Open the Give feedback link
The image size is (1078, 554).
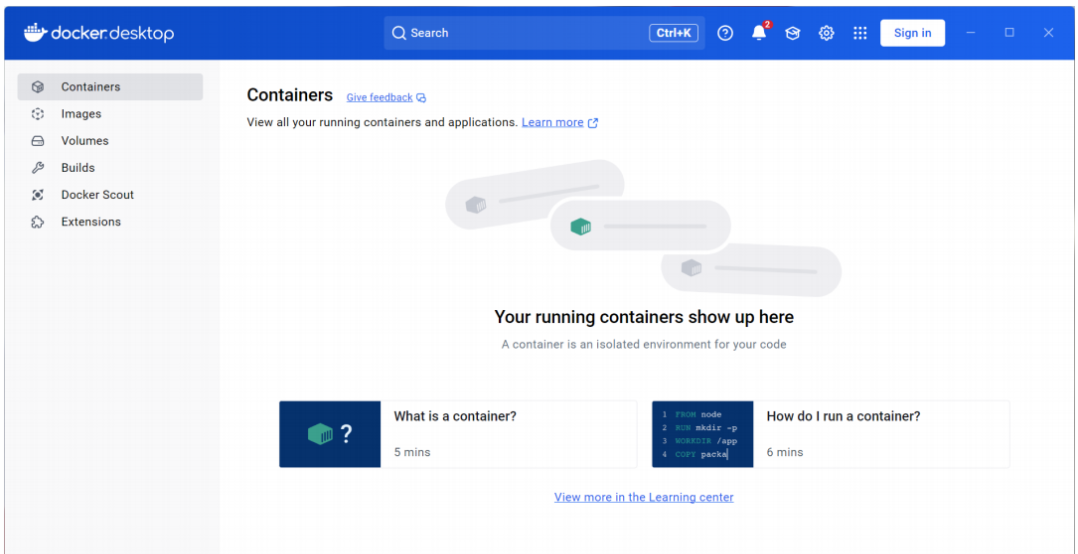[x=380, y=98]
